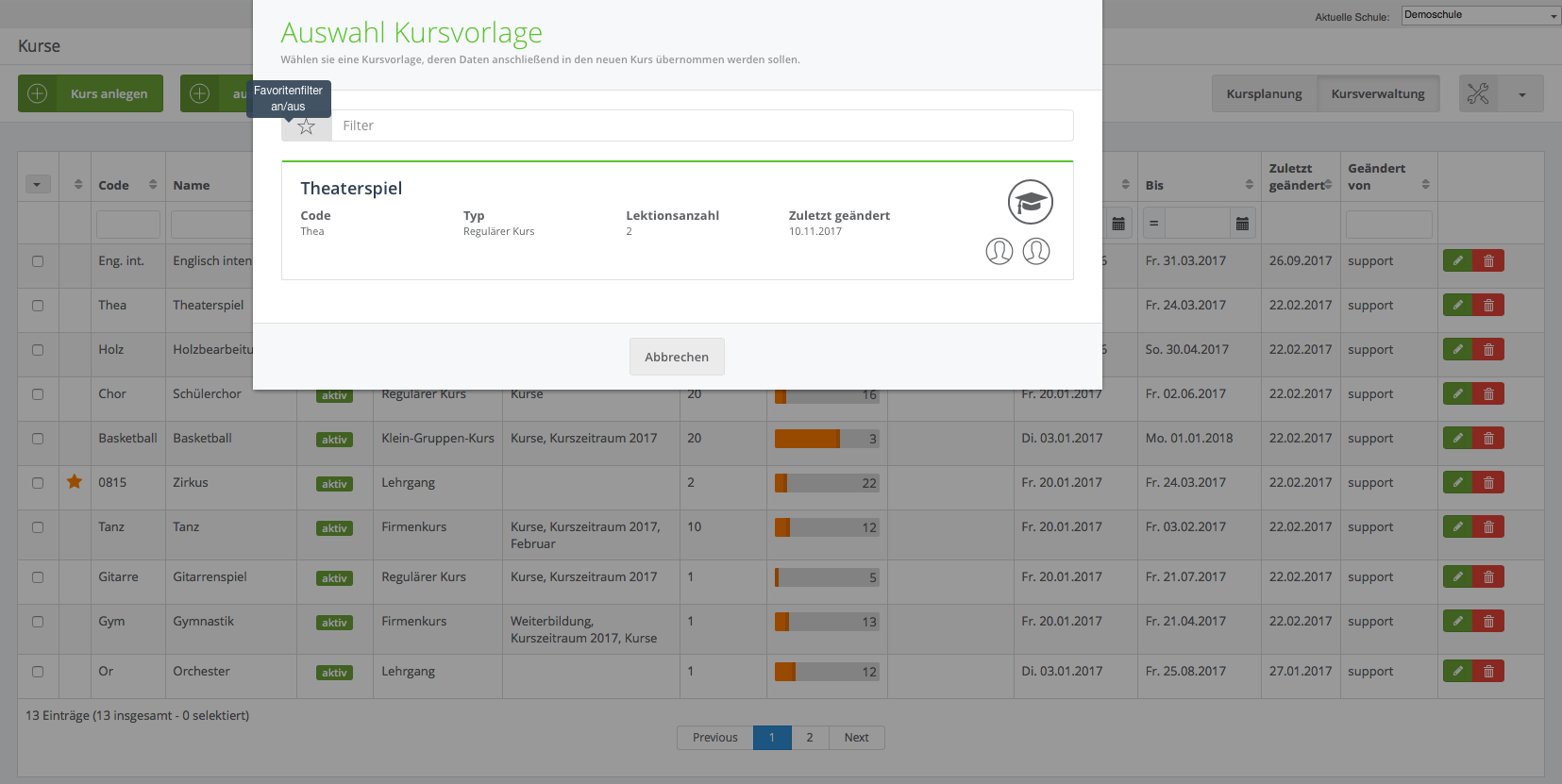Open the Aktuelle Schule dropdown
The image size is (1562, 784).
pyautogui.click(x=1481, y=15)
